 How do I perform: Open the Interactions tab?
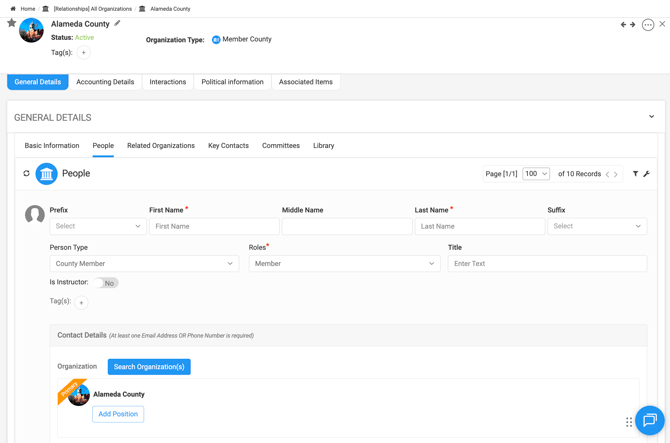(168, 82)
